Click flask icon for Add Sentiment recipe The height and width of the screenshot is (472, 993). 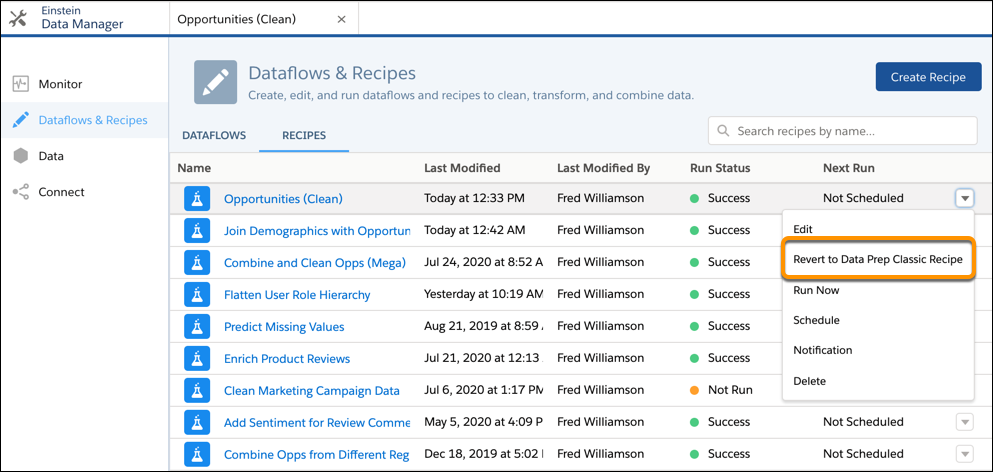click(x=197, y=423)
